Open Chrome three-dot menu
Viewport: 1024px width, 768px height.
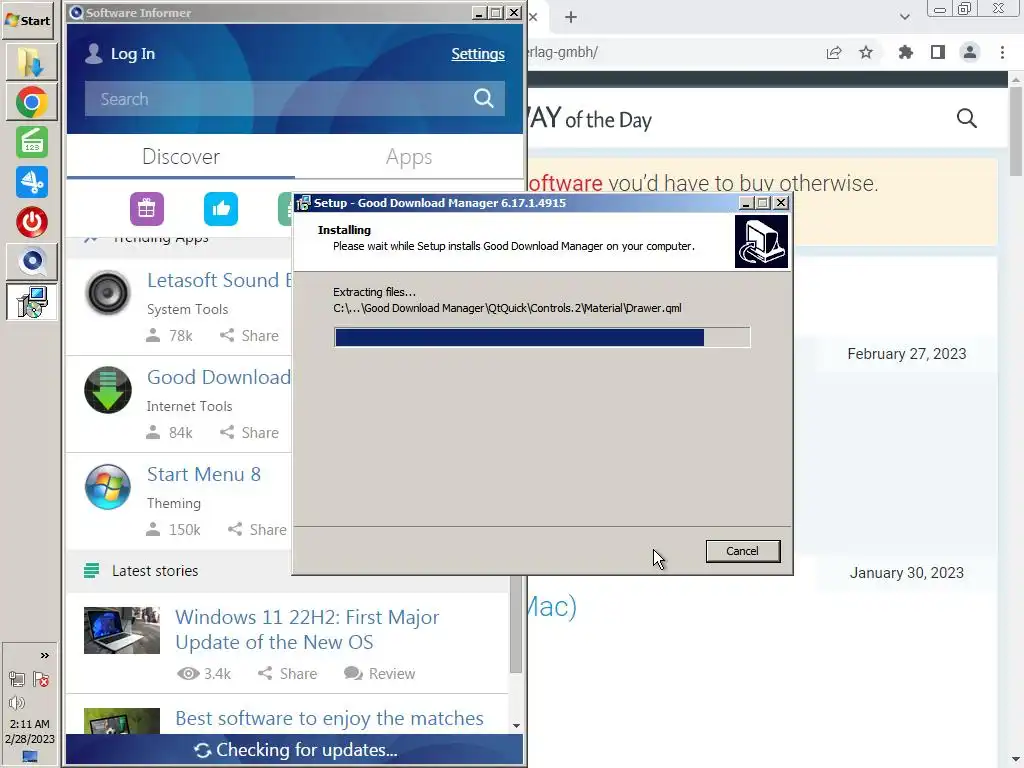tap(1002, 52)
